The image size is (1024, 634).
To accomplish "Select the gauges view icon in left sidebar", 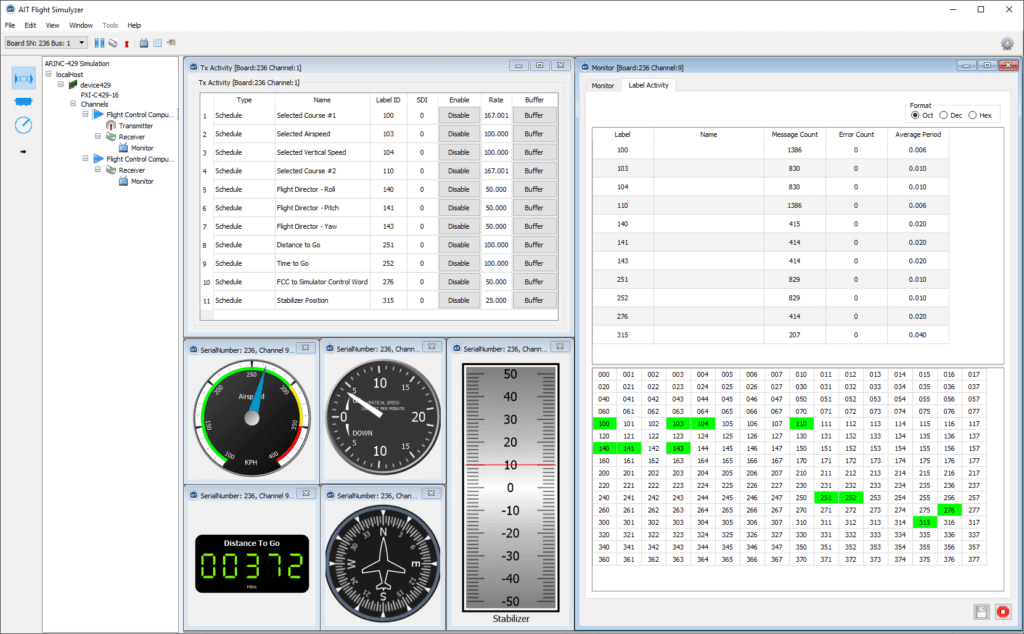I will pyautogui.click(x=22, y=78).
